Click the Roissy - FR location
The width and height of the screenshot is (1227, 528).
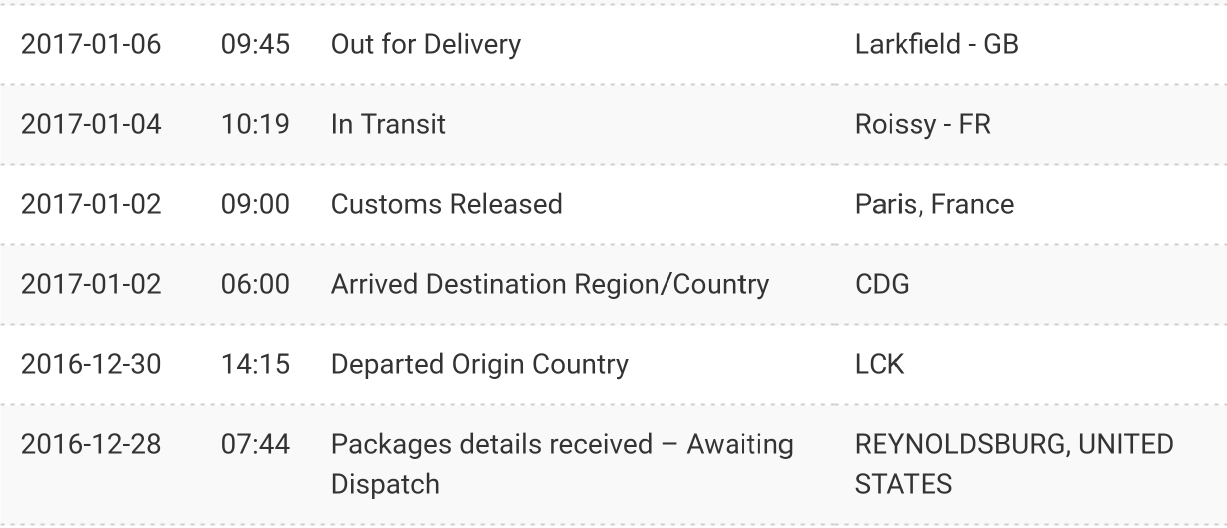923,125
